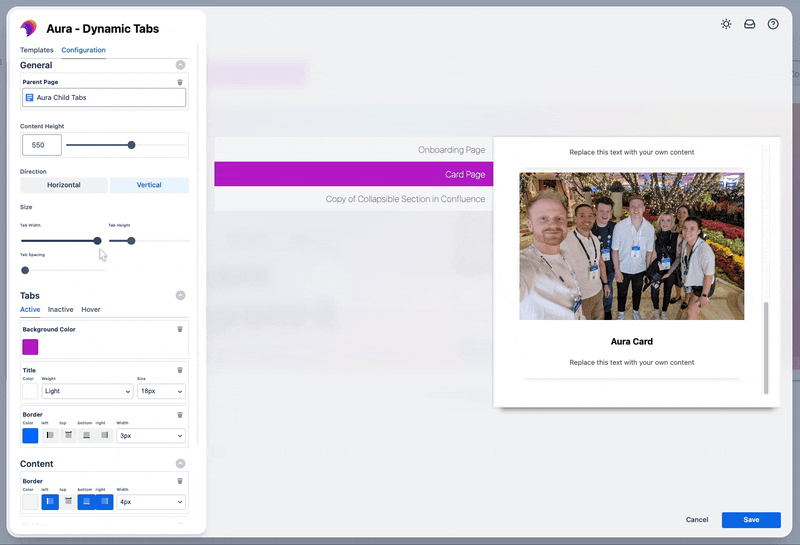
Task: Toggle light/dark theme sun icon
Action: [x=726, y=24]
